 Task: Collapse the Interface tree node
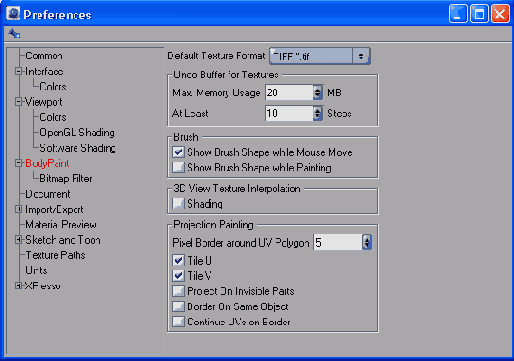[18, 71]
